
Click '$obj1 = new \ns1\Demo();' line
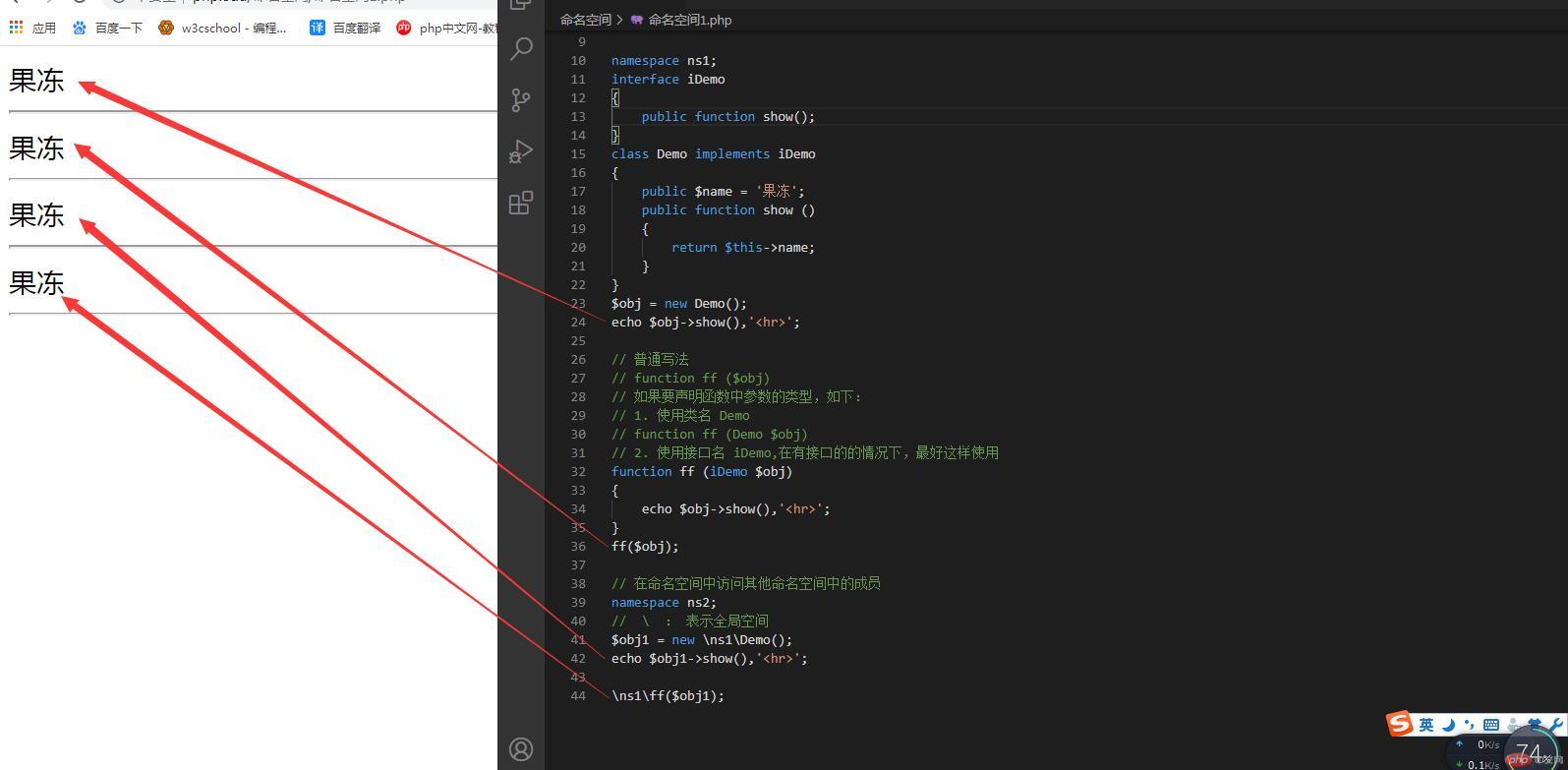[x=702, y=639]
